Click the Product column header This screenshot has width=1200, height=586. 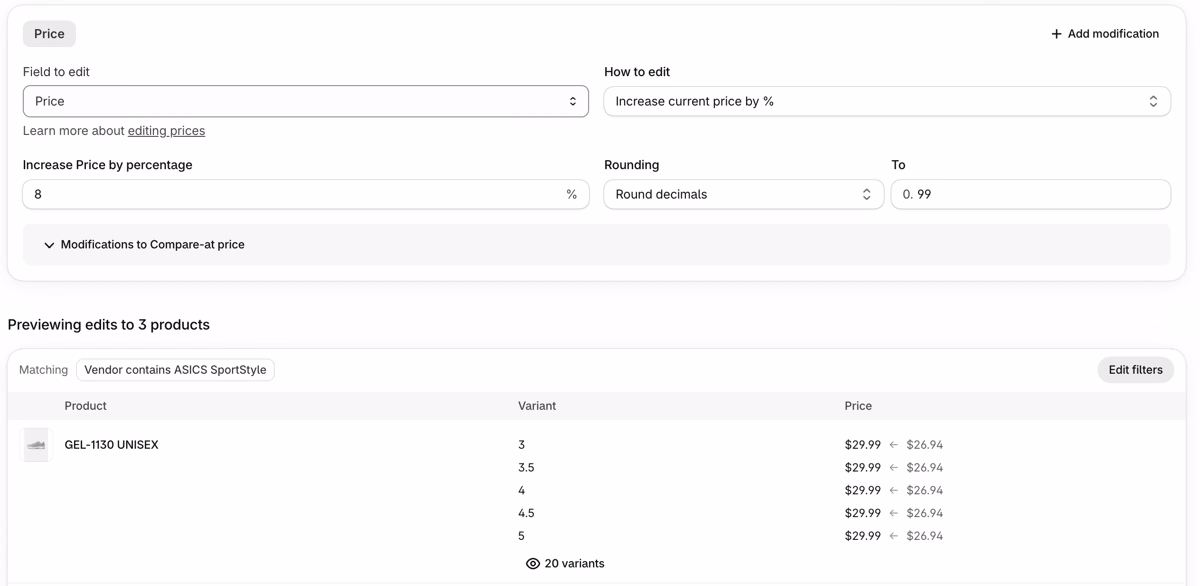tap(85, 406)
